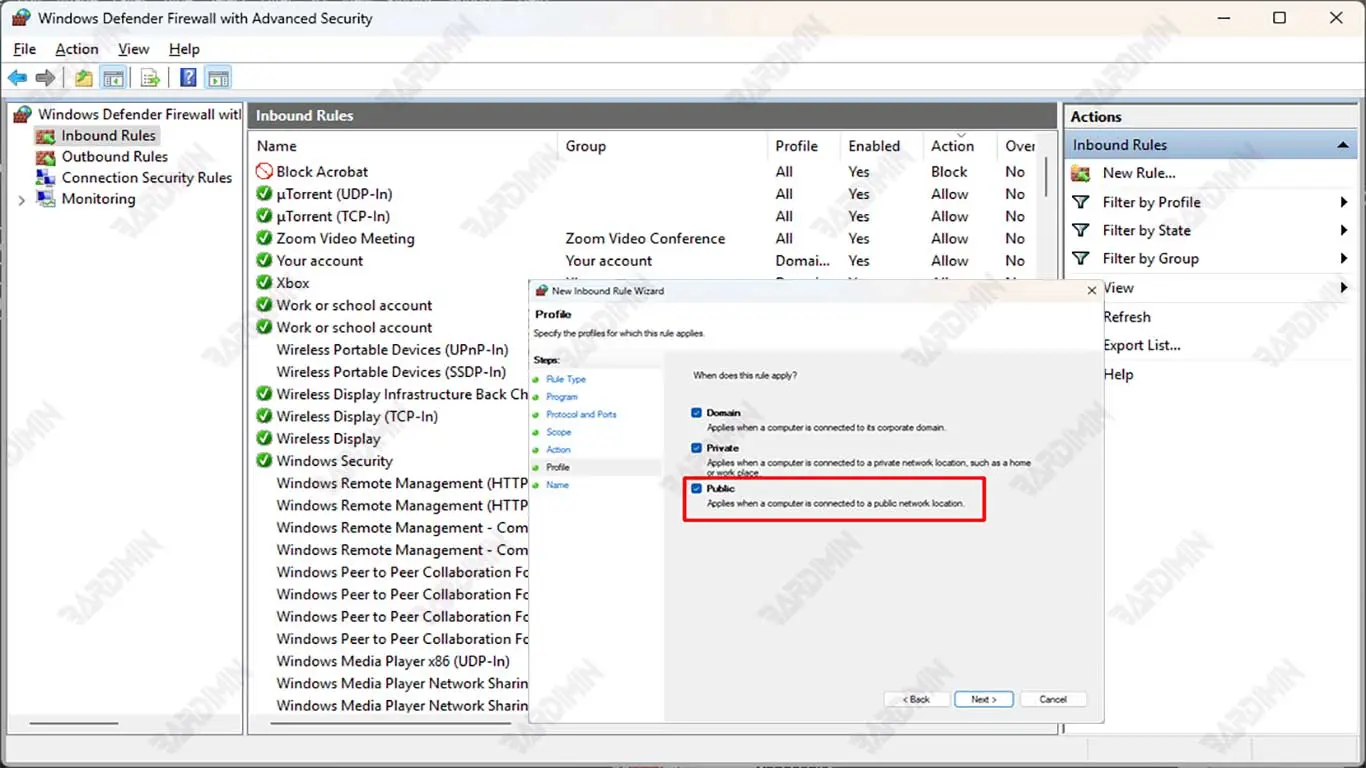Image resolution: width=1366 pixels, height=768 pixels.
Task: Click the New Rule icon in Actions
Action: [1081, 173]
